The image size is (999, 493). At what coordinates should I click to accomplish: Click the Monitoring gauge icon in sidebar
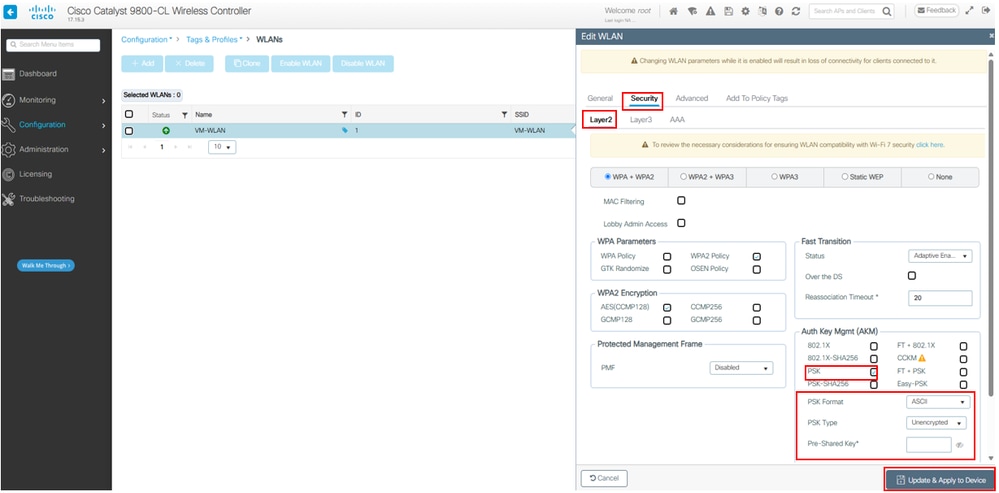8,101
